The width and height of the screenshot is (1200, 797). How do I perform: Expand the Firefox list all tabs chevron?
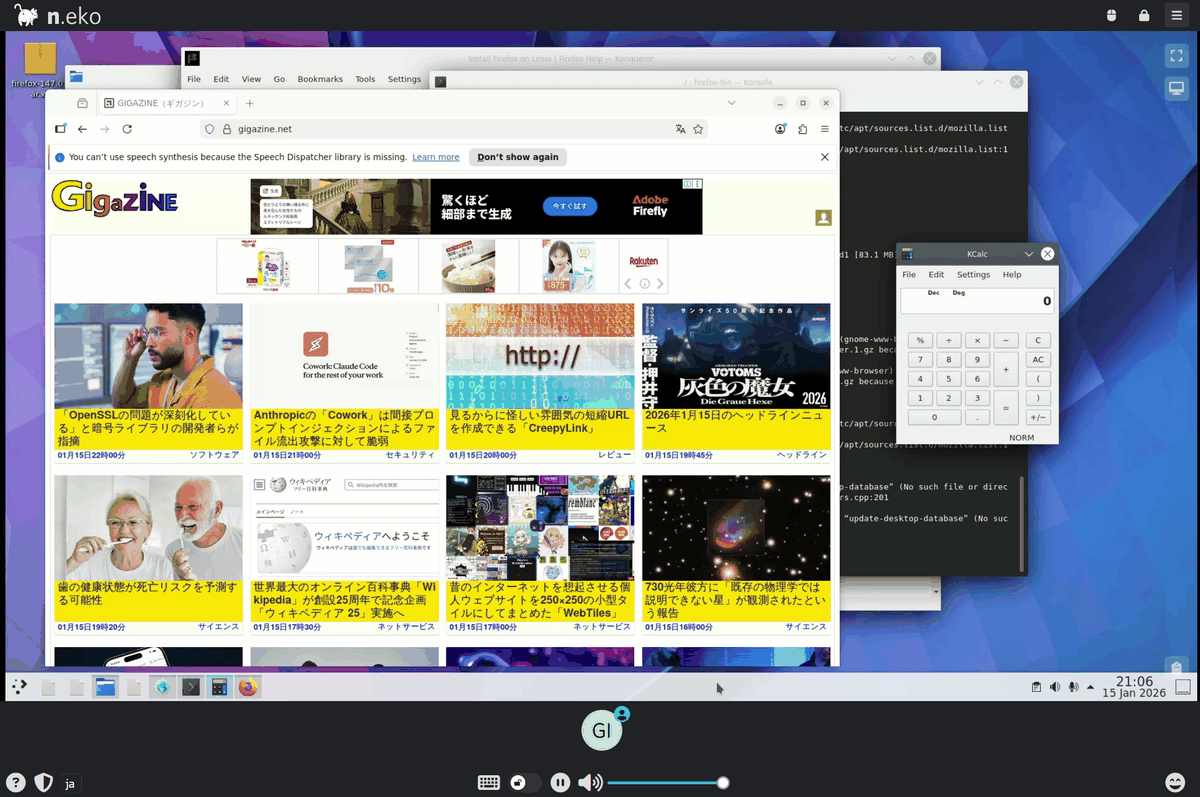[732, 103]
